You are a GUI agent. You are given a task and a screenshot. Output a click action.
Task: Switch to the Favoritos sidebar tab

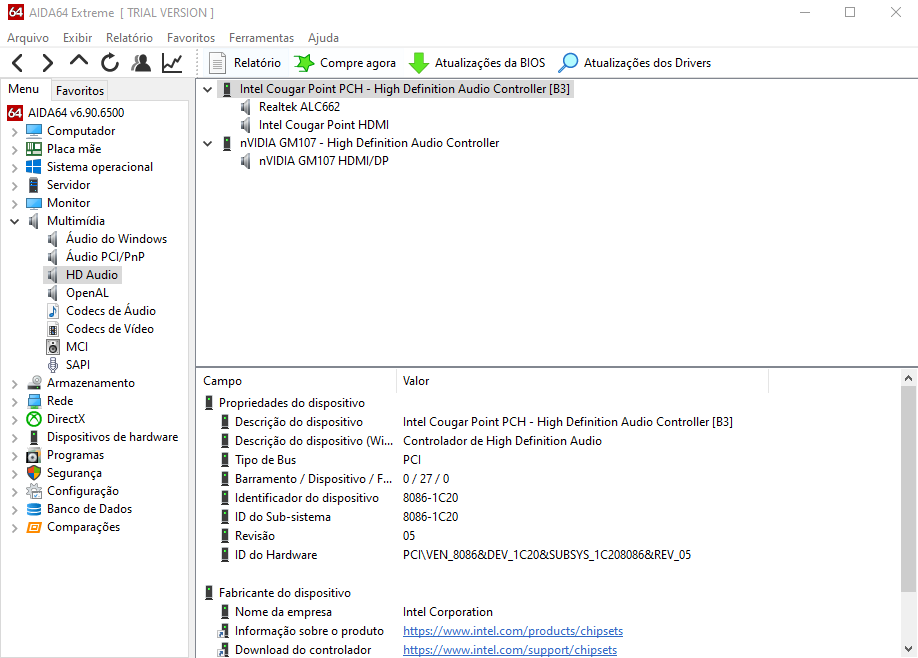click(x=80, y=91)
